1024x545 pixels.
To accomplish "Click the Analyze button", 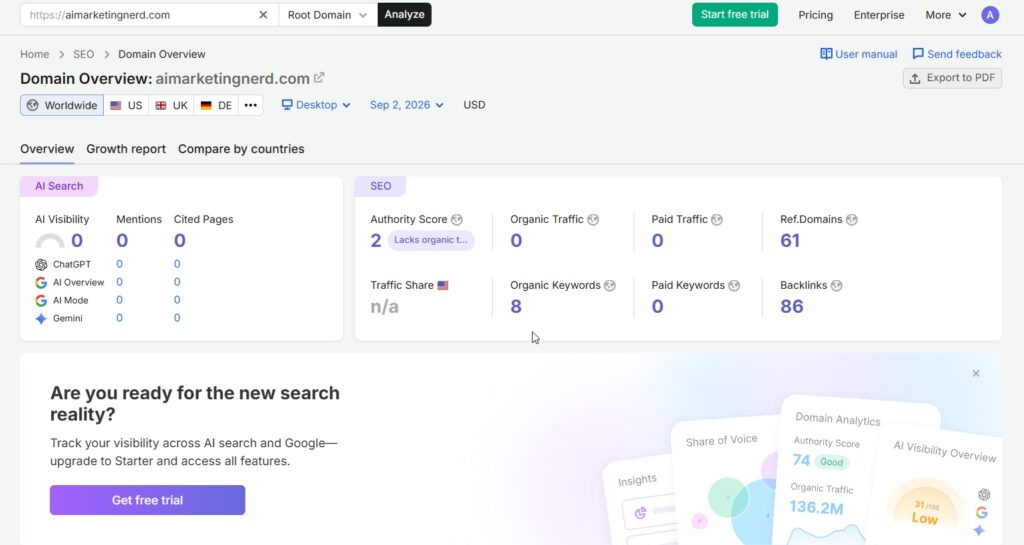I will click(x=404, y=14).
